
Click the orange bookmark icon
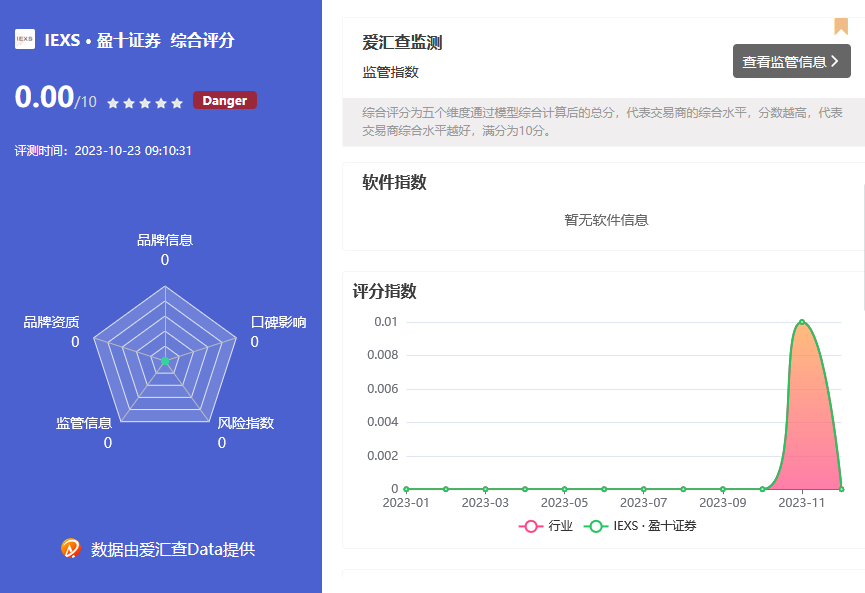pos(841,26)
